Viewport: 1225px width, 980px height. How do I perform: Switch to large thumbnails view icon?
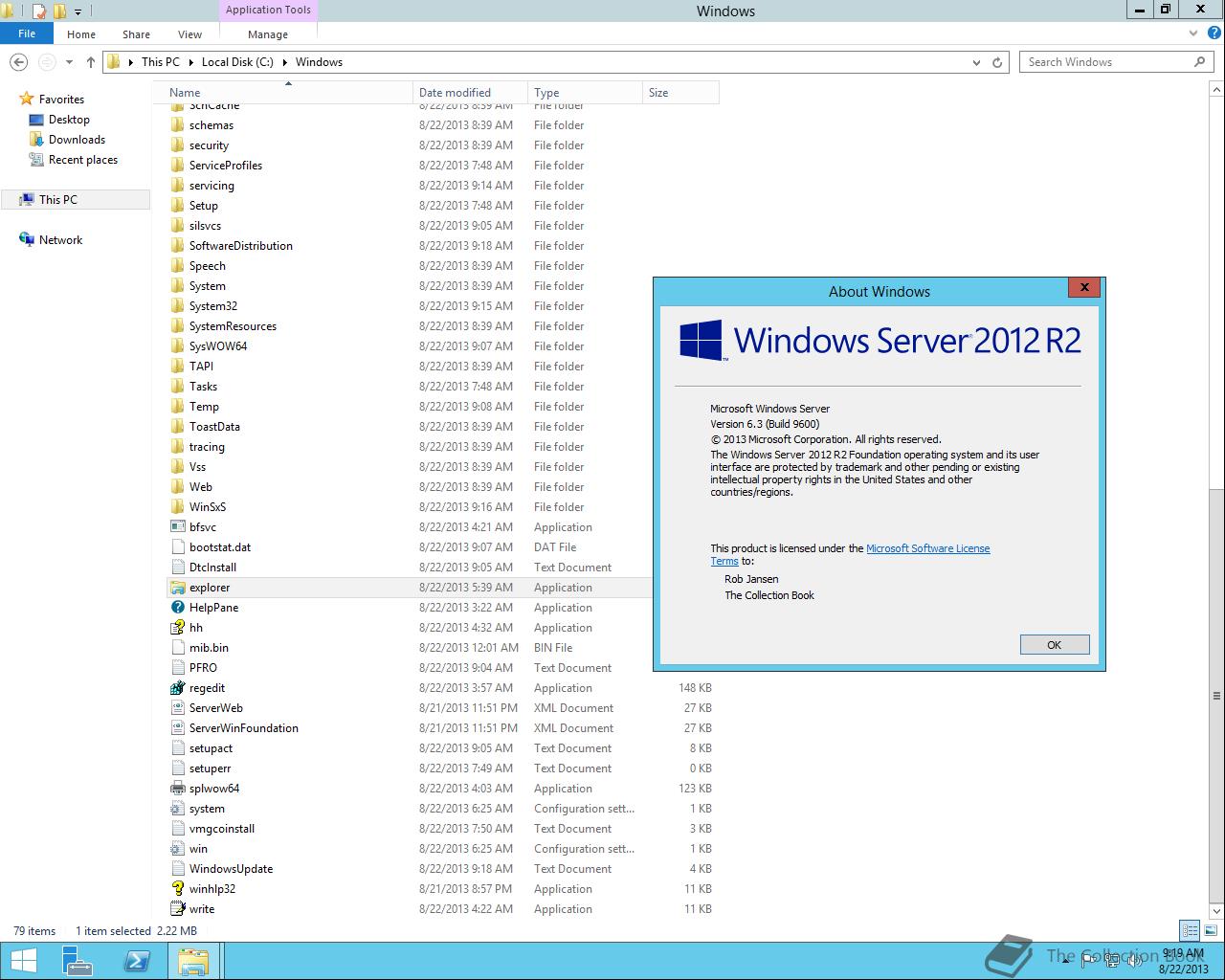click(x=1210, y=930)
